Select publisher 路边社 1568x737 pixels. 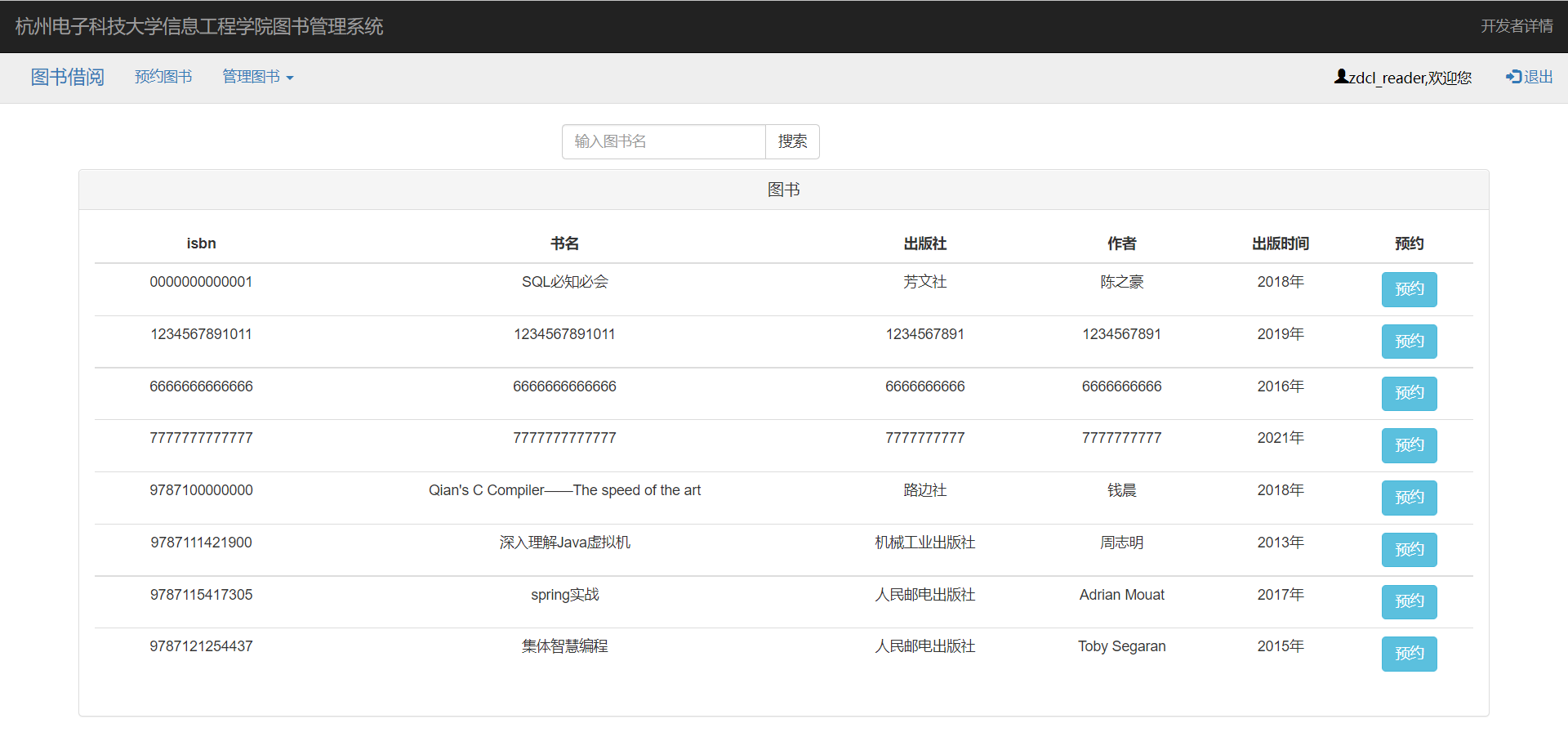pyautogui.click(x=924, y=490)
